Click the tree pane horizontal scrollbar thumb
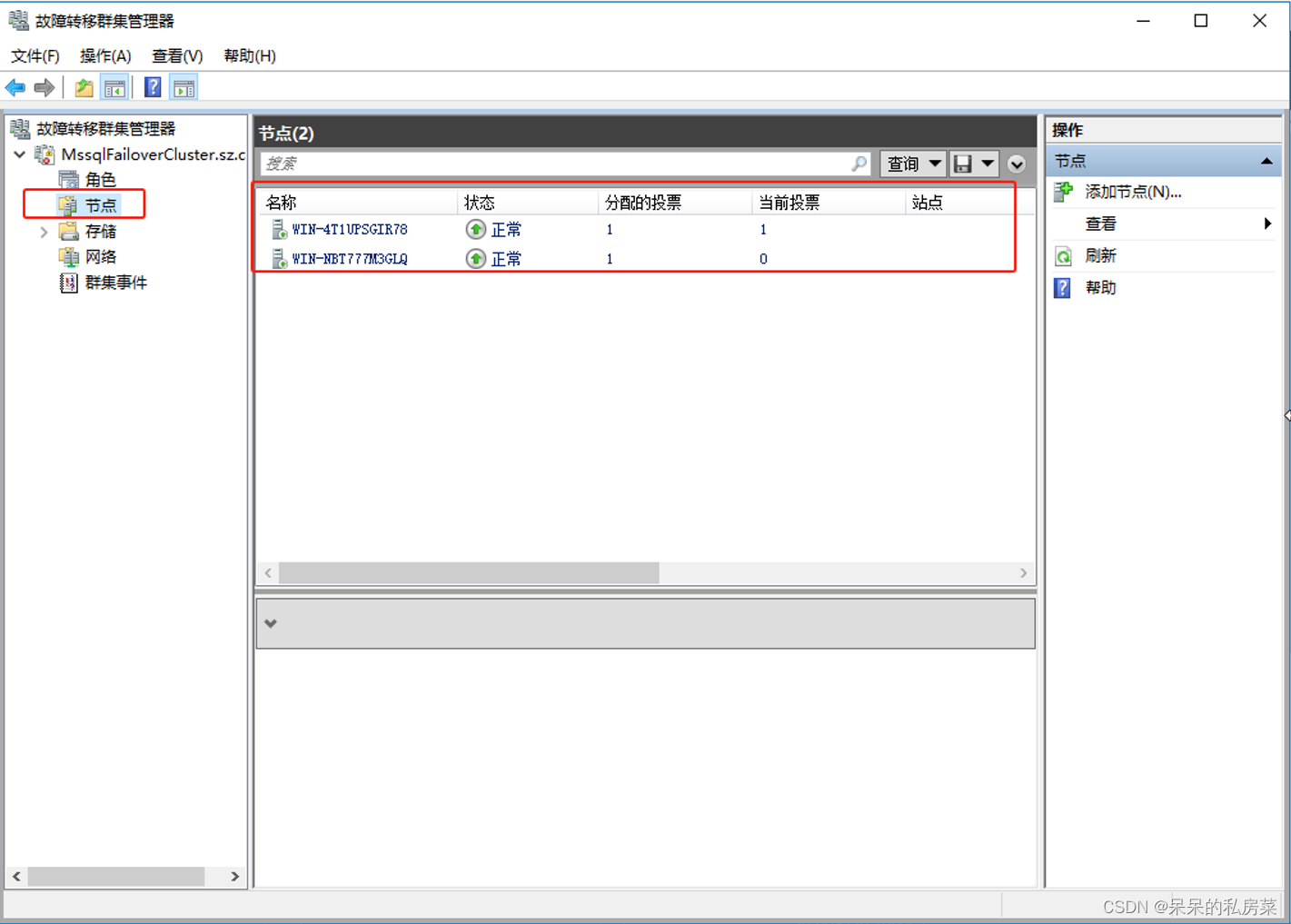Screen dimensions: 1291x924 click(x=115, y=877)
